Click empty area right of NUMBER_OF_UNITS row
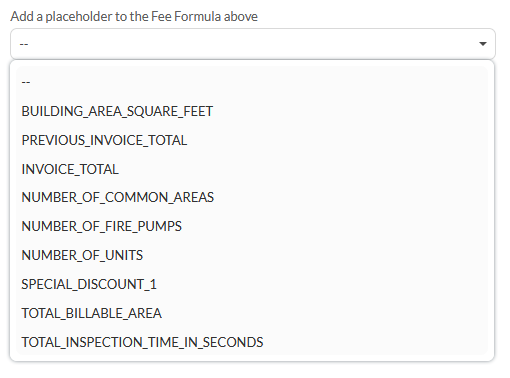Viewport: 510px width, 378px height. (315, 255)
